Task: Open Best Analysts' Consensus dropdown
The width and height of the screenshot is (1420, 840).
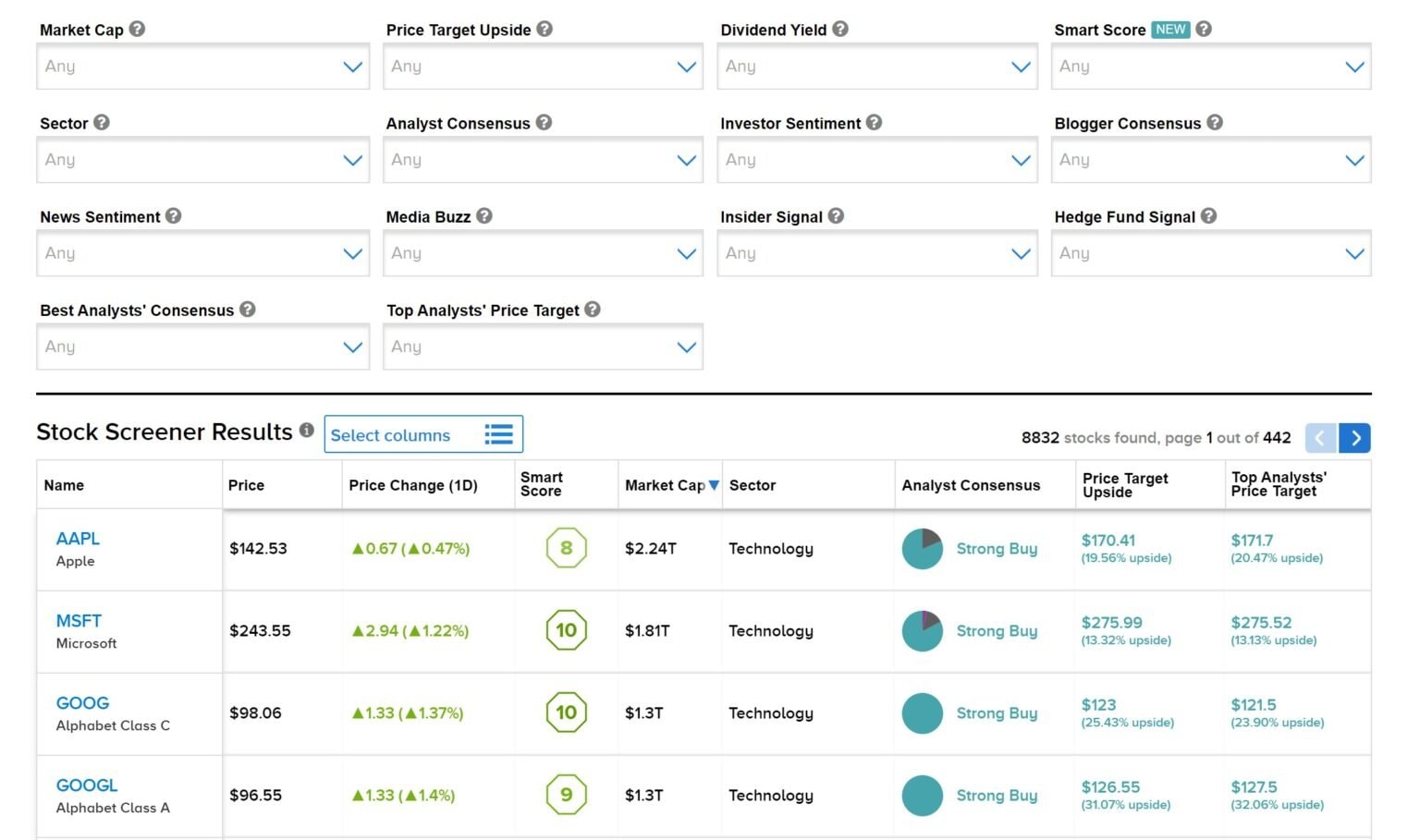Action: (x=202, y=347)
